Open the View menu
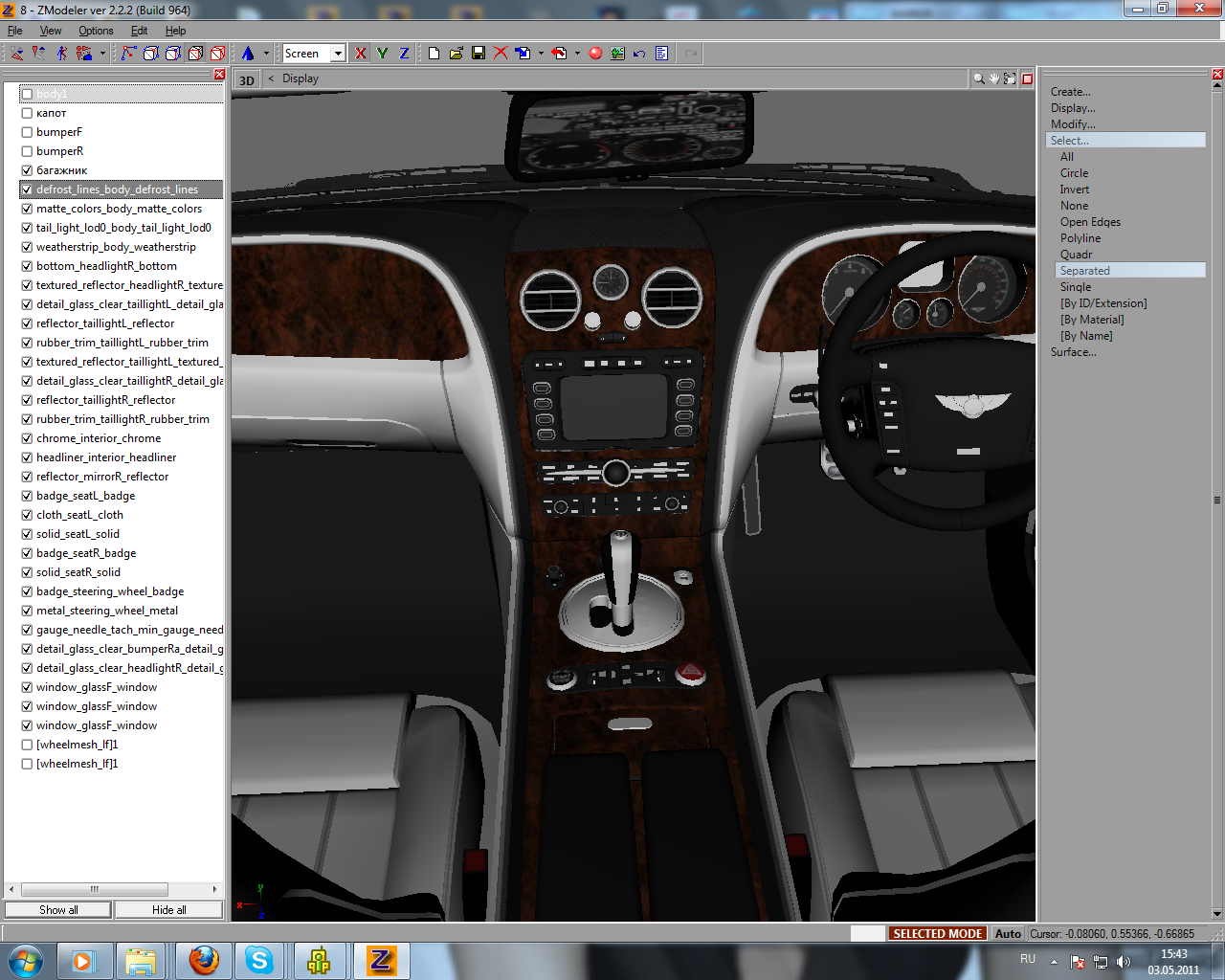Screen dimensions: 1225x980 point(51,31)
